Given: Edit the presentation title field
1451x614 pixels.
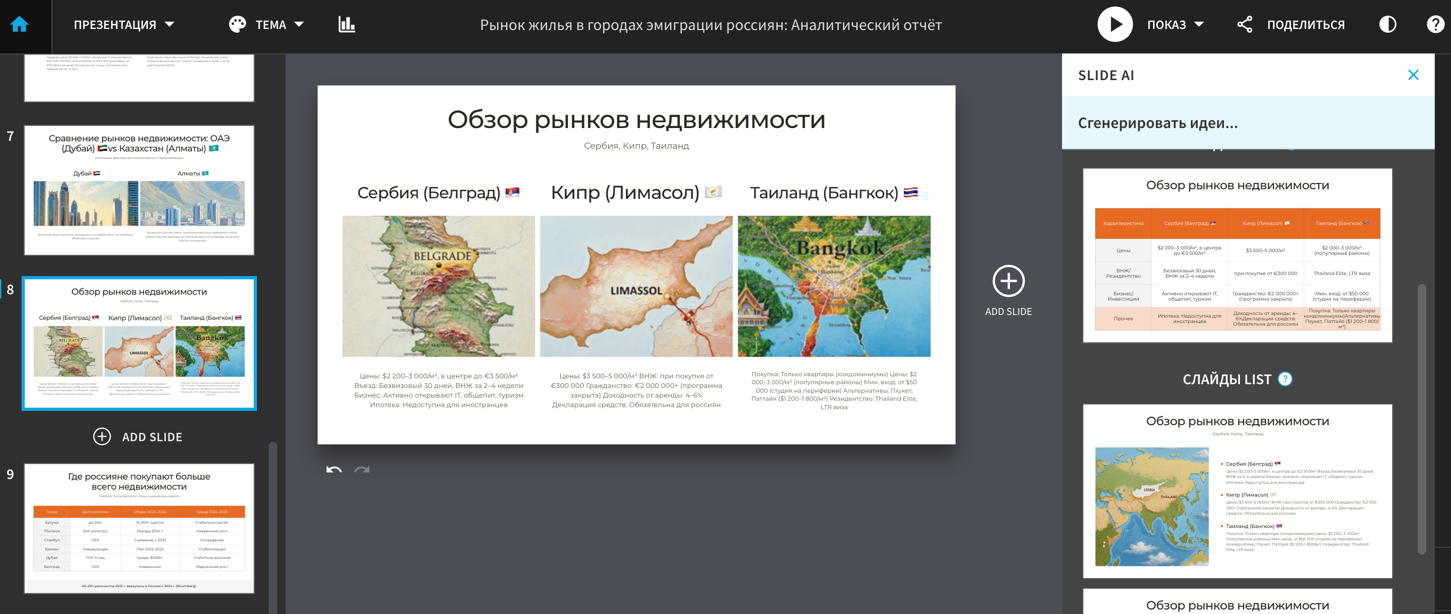Looking at the screenshot, I should click(711, 25).
